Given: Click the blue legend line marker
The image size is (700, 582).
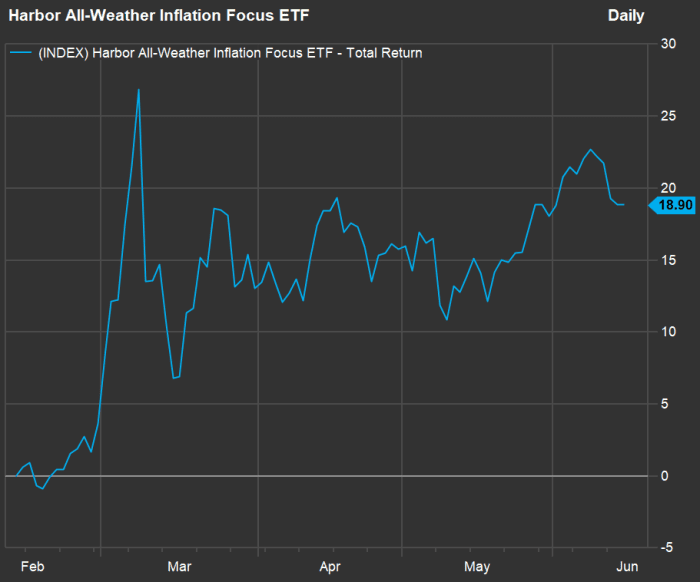Looking at the screenshot, I should (x=21, y=53).
